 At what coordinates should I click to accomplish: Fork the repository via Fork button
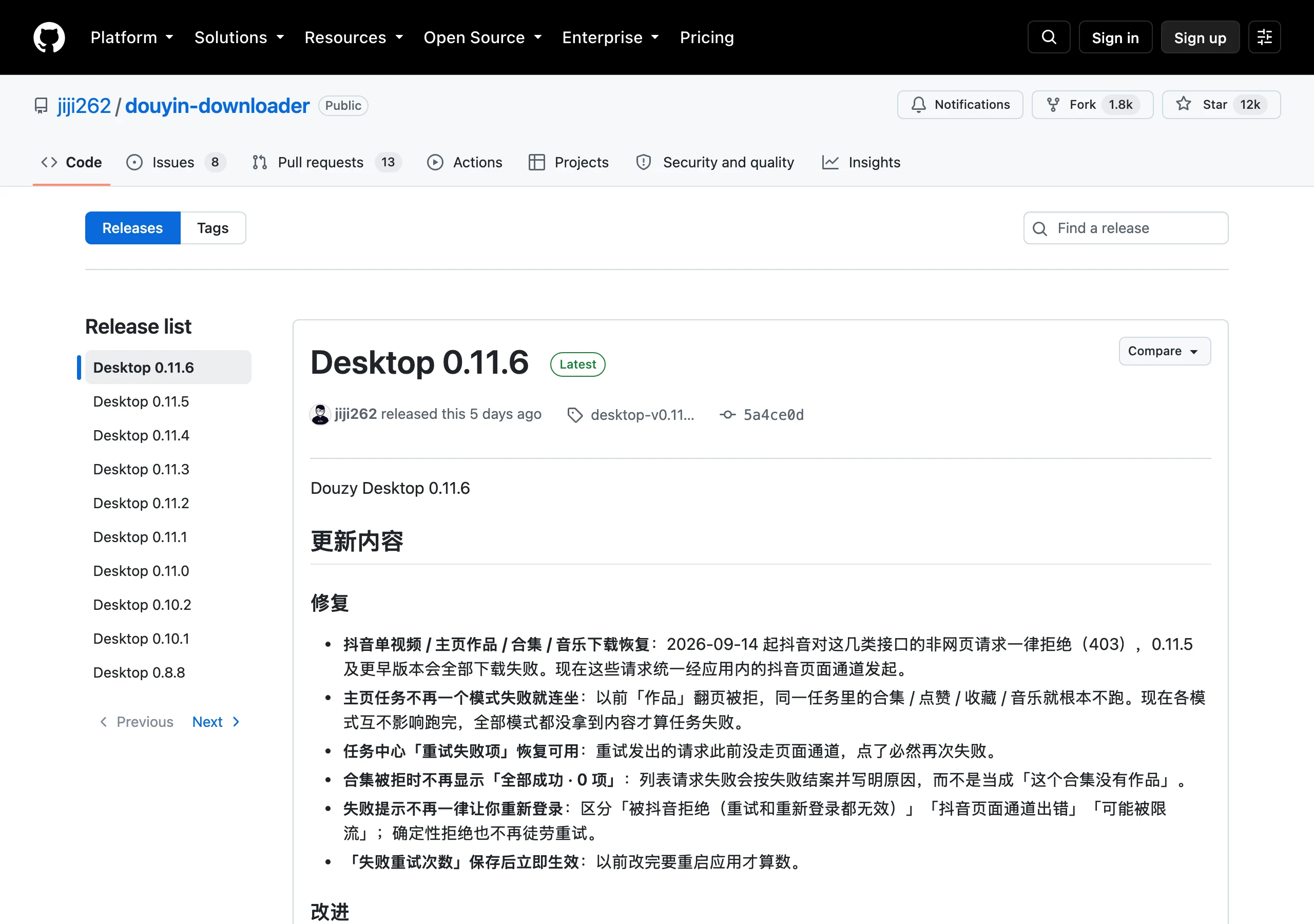point(1092,105)
